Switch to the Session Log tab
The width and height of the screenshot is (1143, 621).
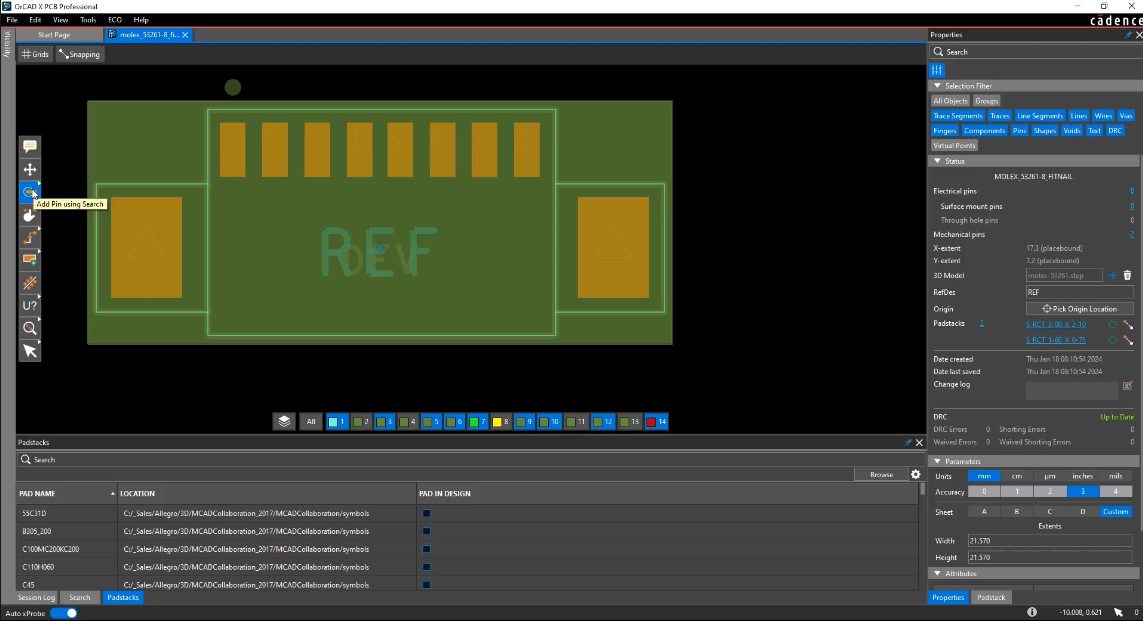coord(37,598)
